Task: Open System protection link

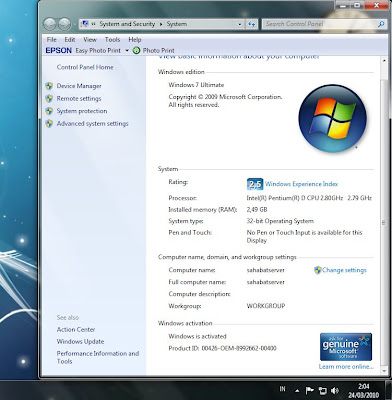Action: [x=82, y=111]
